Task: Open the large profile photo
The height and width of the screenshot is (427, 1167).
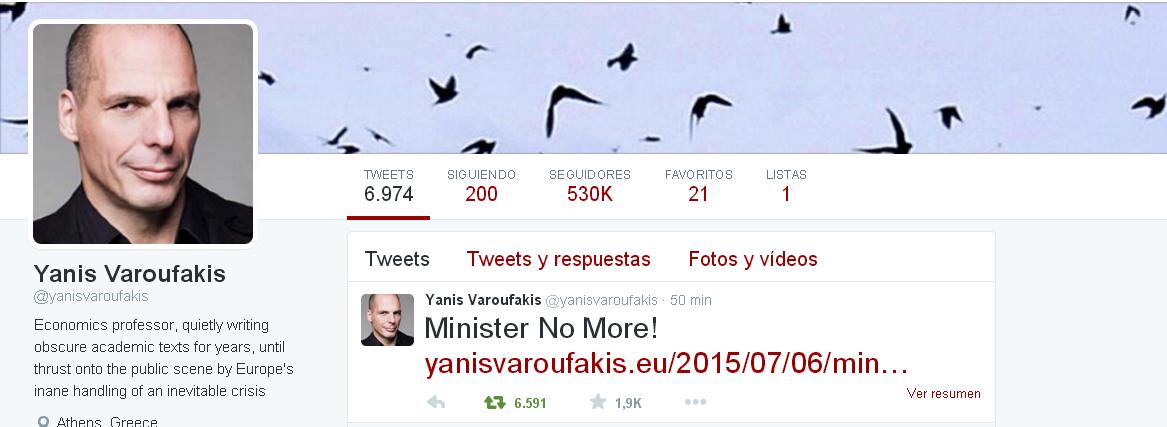Action: [143, 134]
